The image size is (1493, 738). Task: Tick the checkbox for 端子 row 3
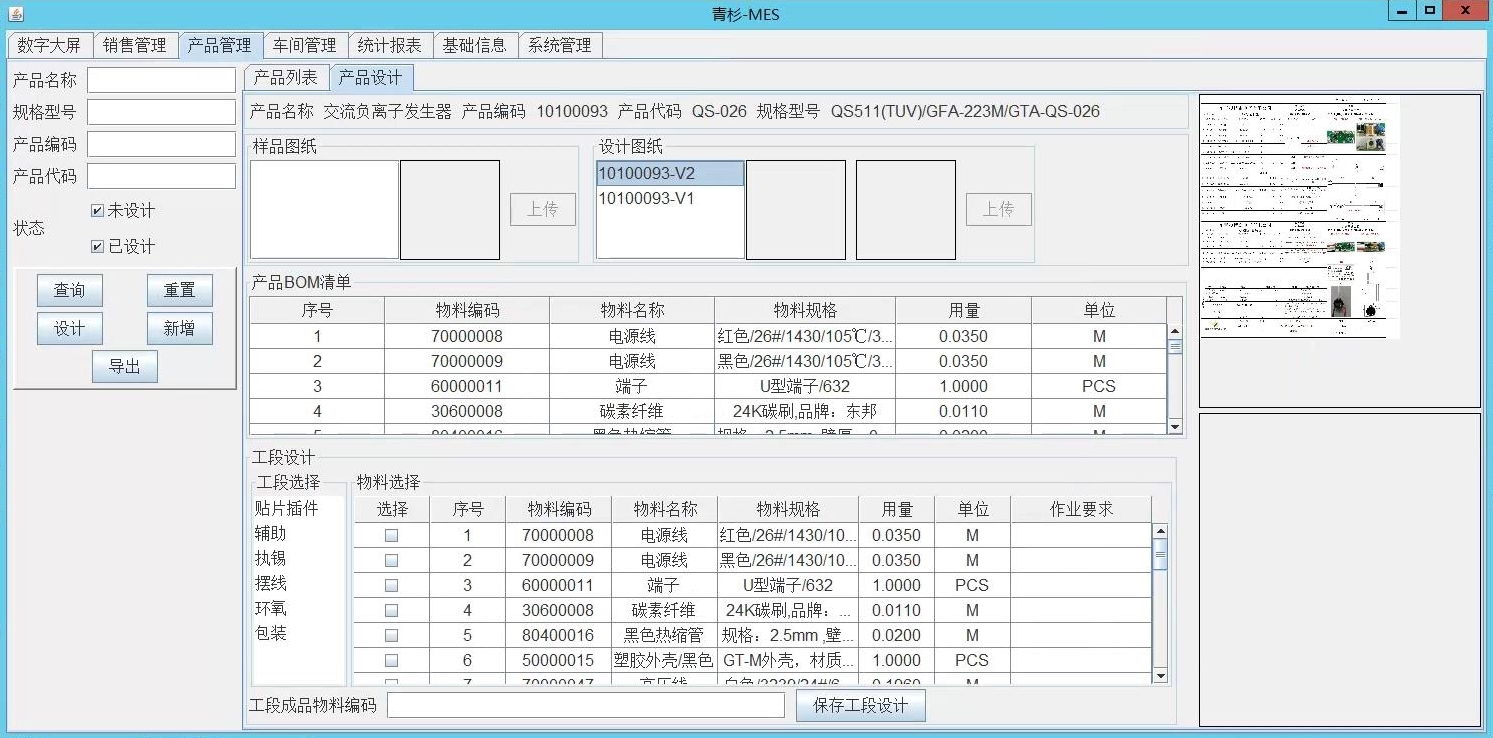(391, 586)
